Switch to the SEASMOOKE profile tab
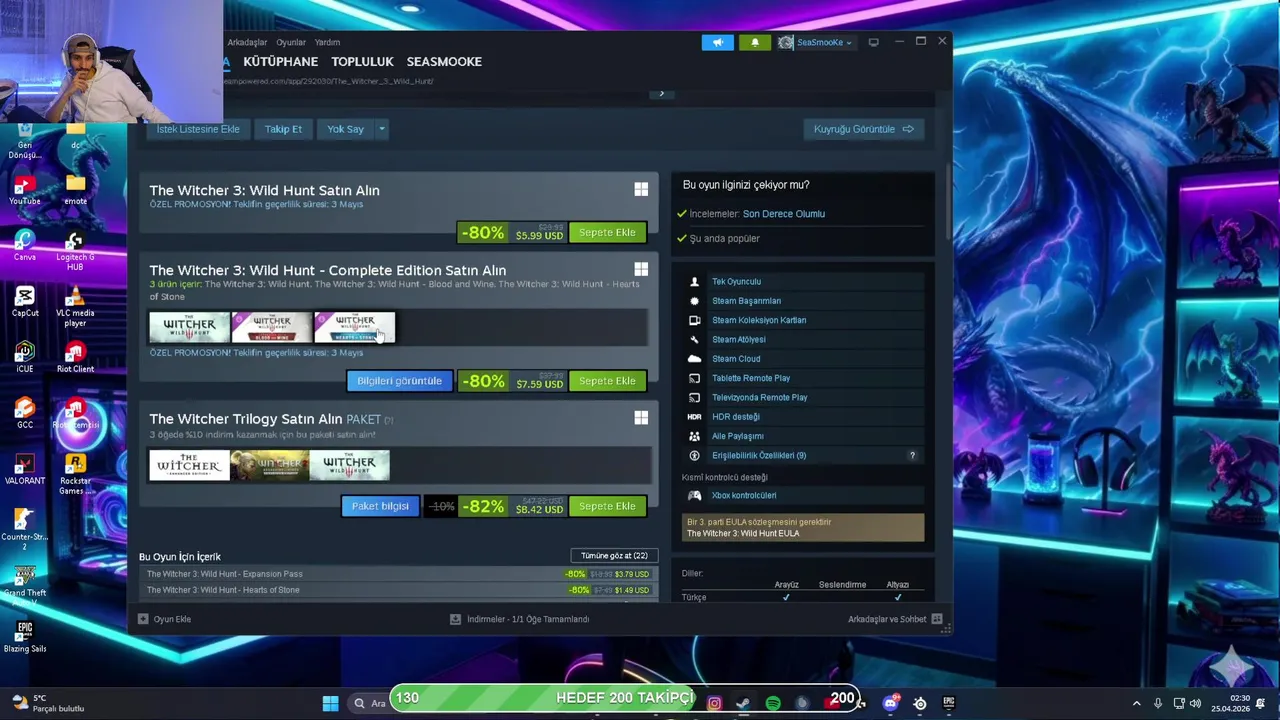This screenshot has height=720, width=1280. pyautogui.click(x=444, y=62)
